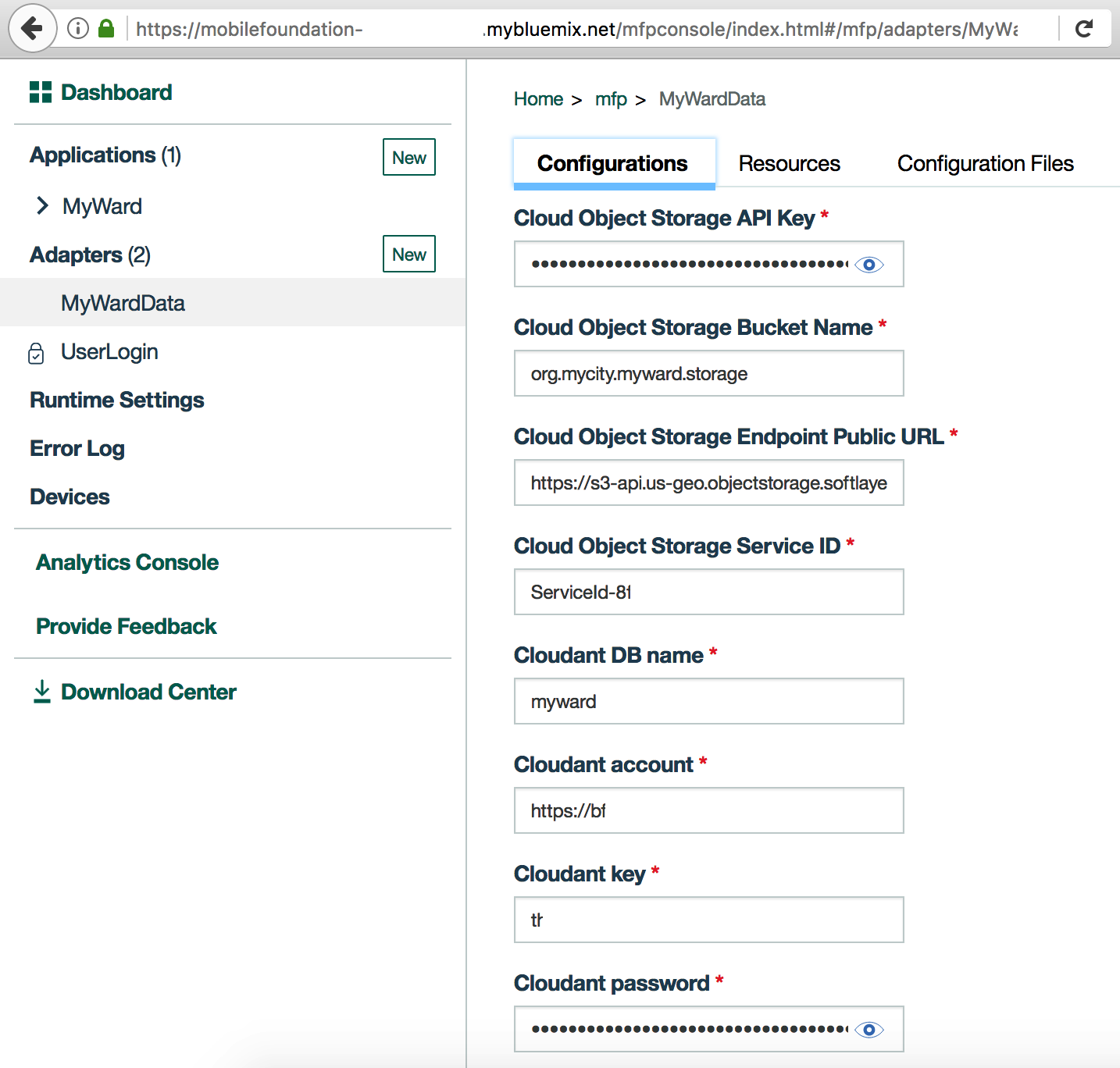Switch to the Resources tab
The width and height of the screenshot is (1120, 1068).
tap(789, 164)
